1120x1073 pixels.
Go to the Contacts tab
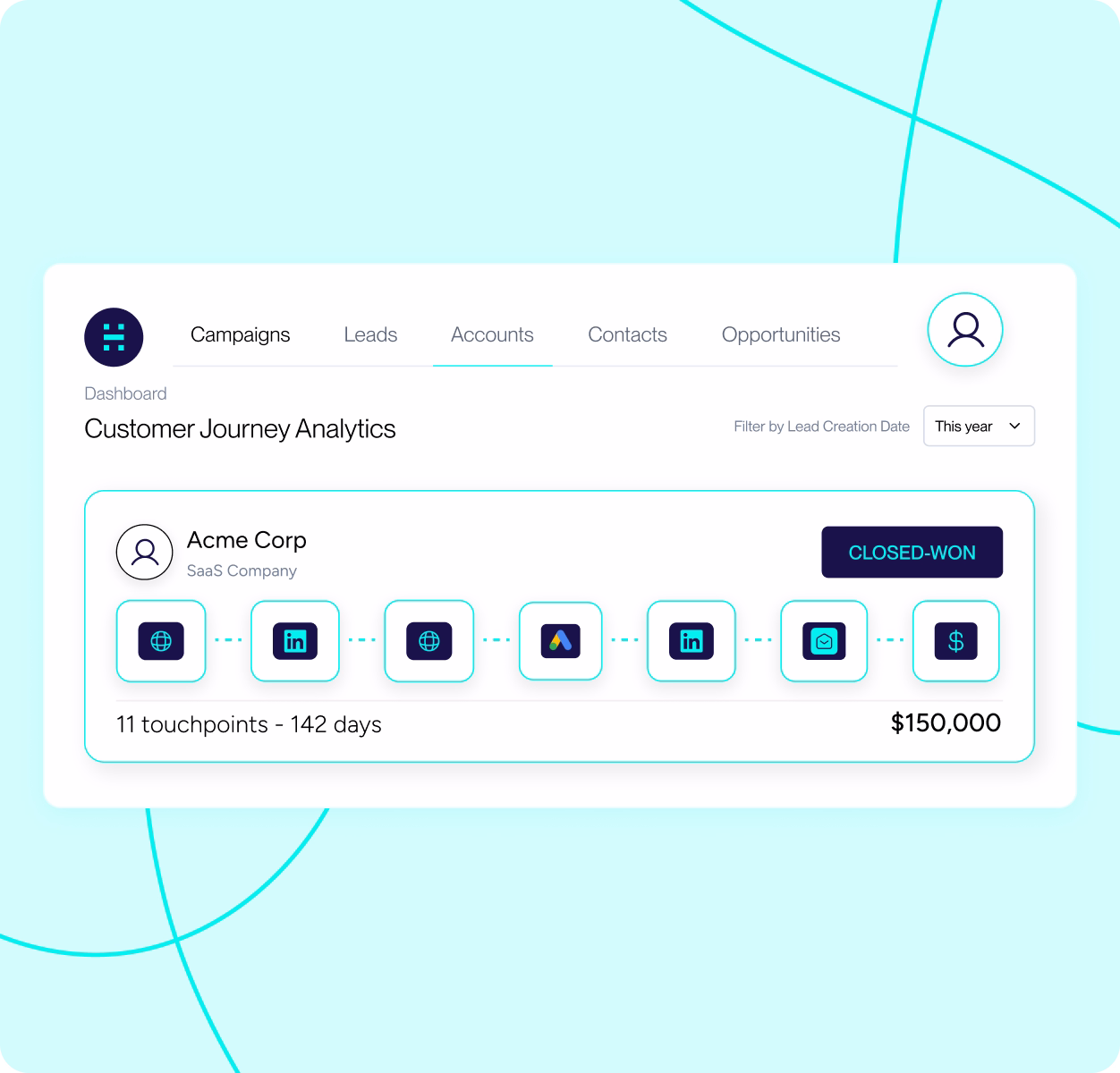tap(628, 335)
